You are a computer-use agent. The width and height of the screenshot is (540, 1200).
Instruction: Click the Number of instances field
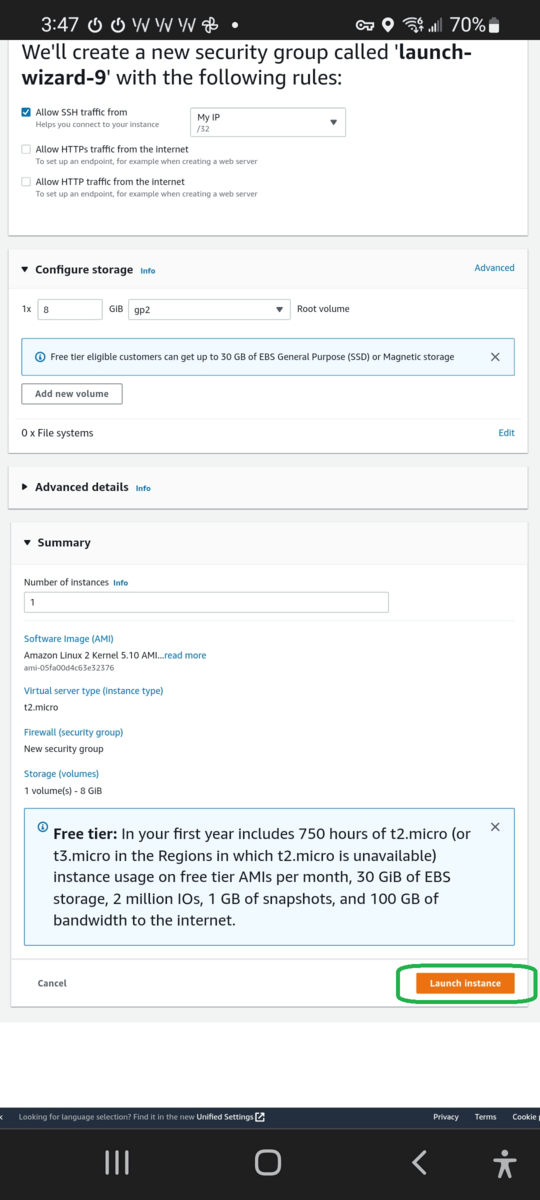[206, 602]
